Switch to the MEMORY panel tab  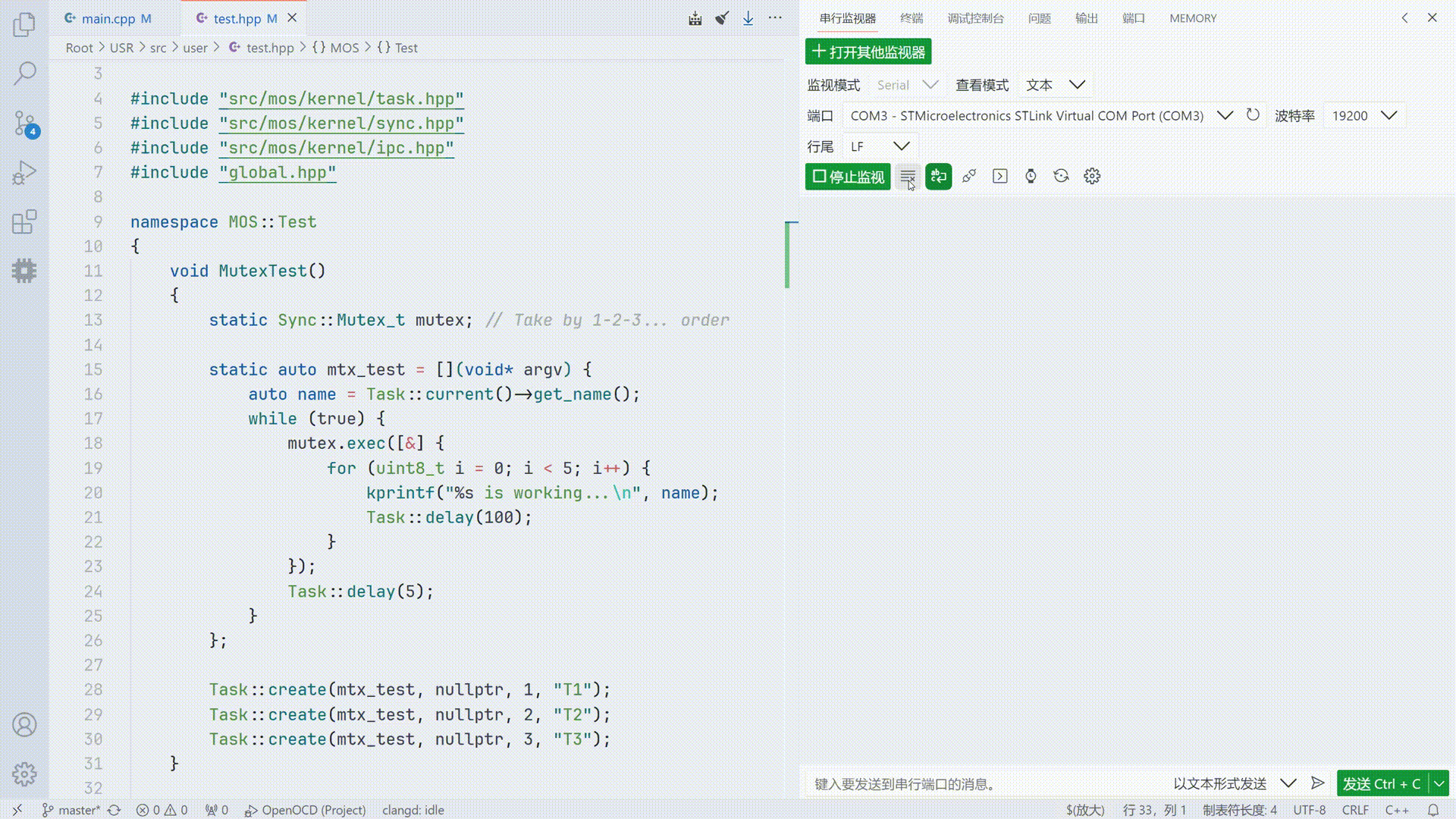1192,18
